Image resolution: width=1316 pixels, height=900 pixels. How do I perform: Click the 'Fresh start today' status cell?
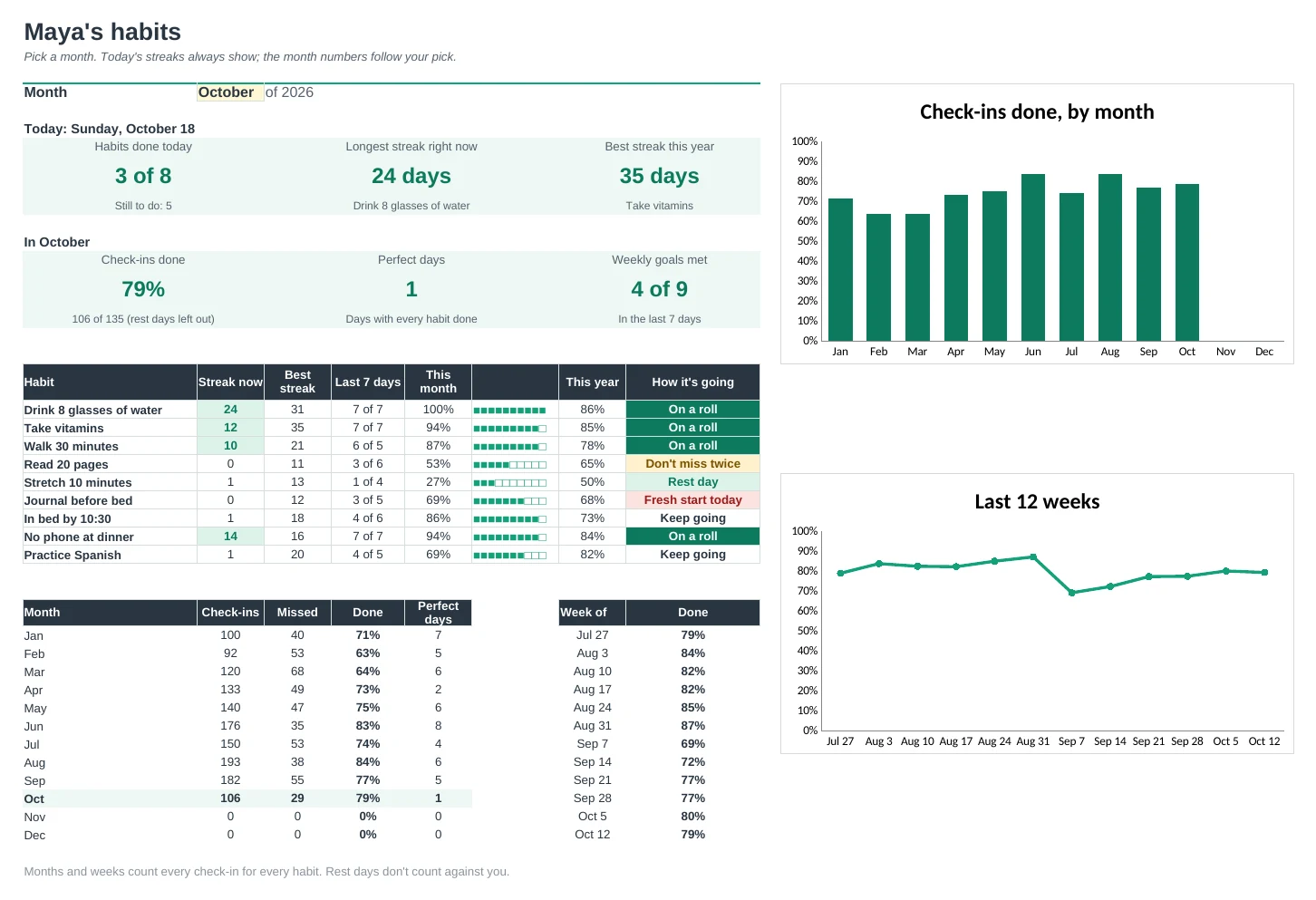(x=692, y=500)
